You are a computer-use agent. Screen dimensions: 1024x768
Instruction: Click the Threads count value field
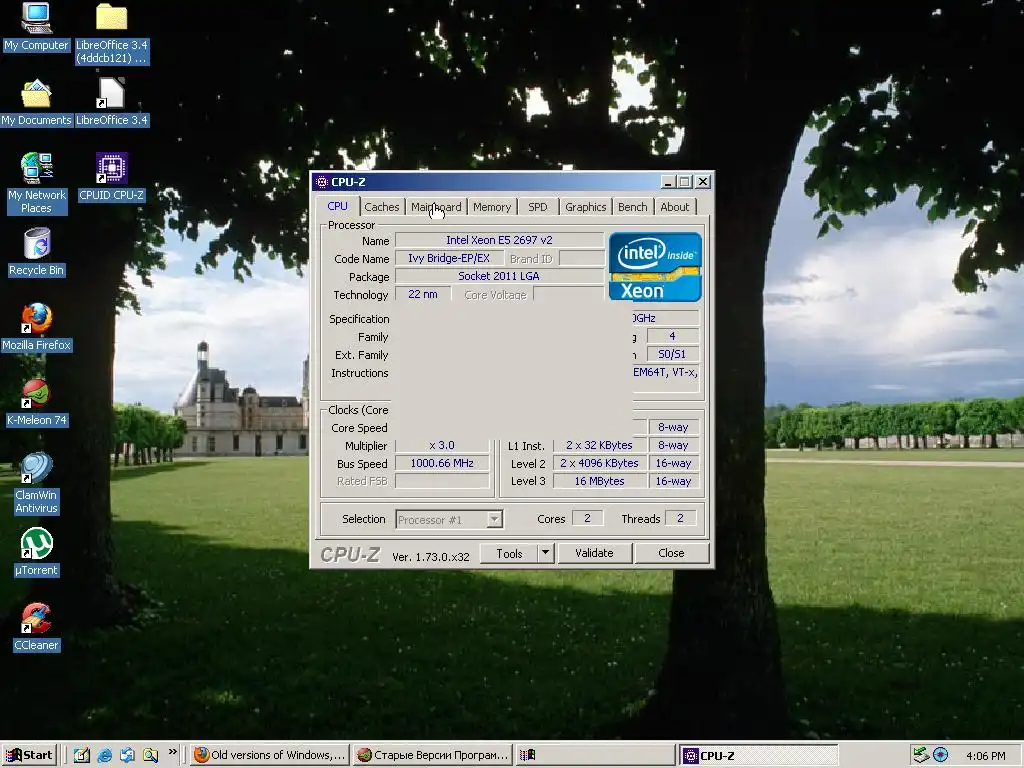click(x=680, y=518)
